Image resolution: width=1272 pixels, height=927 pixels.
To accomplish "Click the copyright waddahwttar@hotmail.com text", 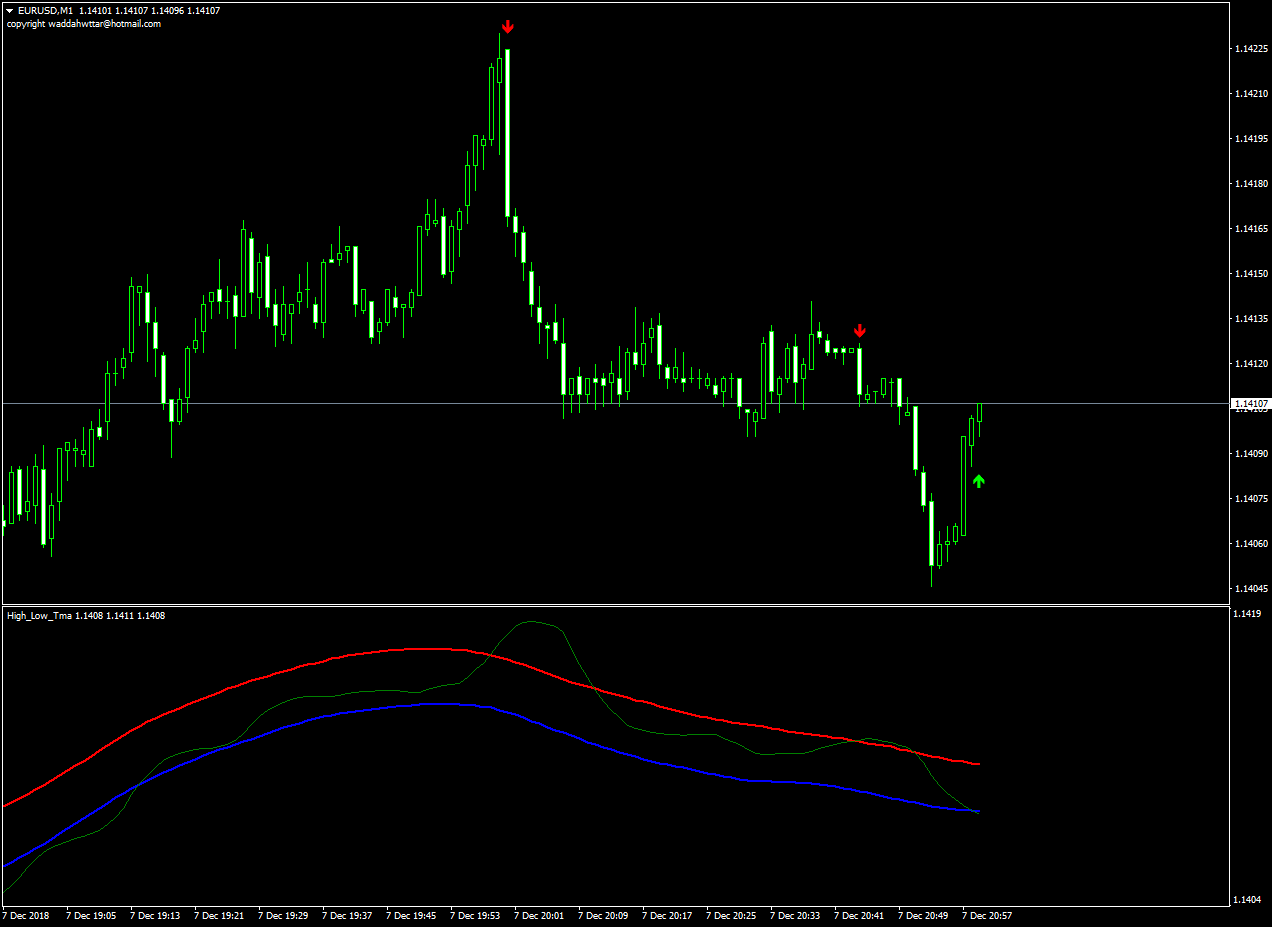I will point(84,24).
